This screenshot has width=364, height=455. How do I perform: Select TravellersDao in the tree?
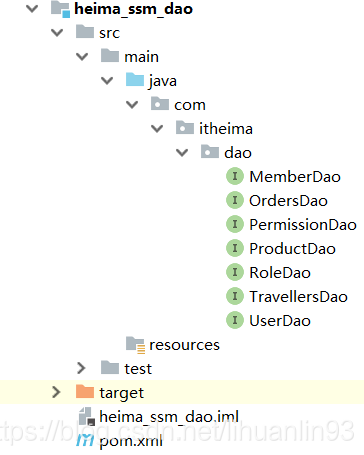click(x=298, y=297)
